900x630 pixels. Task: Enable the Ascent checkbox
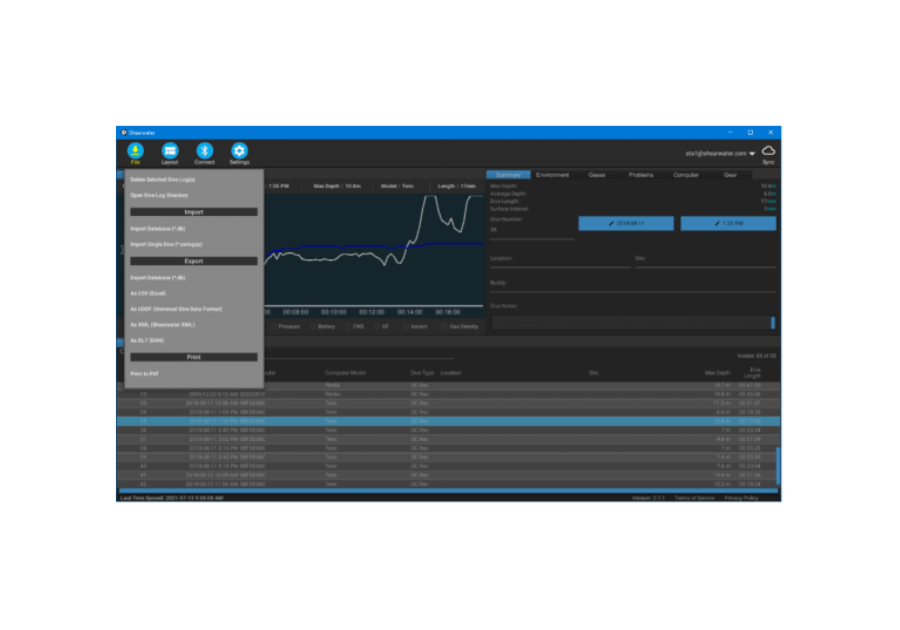407,326
